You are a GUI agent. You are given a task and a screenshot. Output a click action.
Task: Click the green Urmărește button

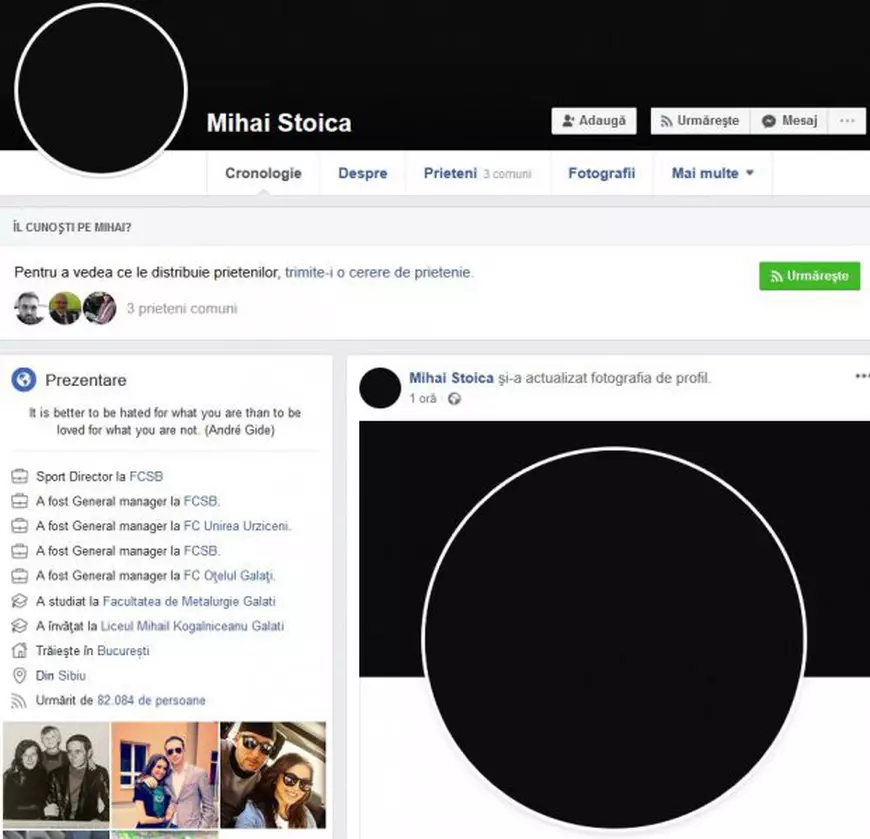tap(810, 276)
